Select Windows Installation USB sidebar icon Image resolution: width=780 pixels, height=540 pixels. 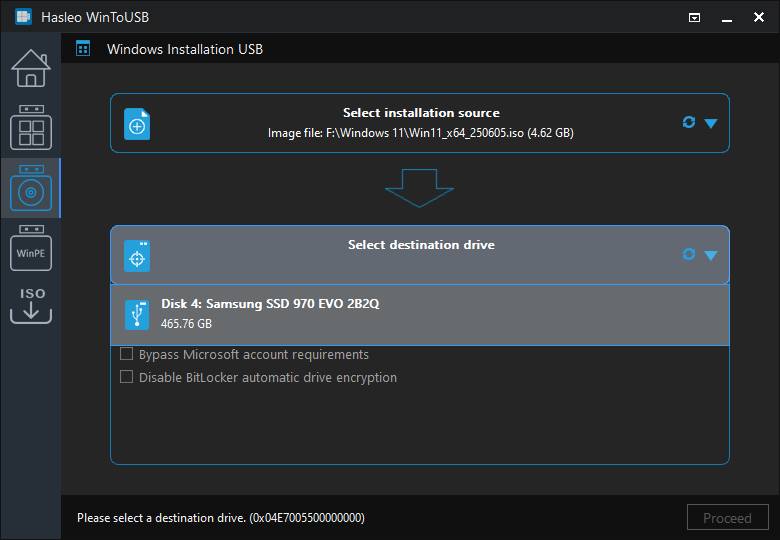[x=31, y=188]
